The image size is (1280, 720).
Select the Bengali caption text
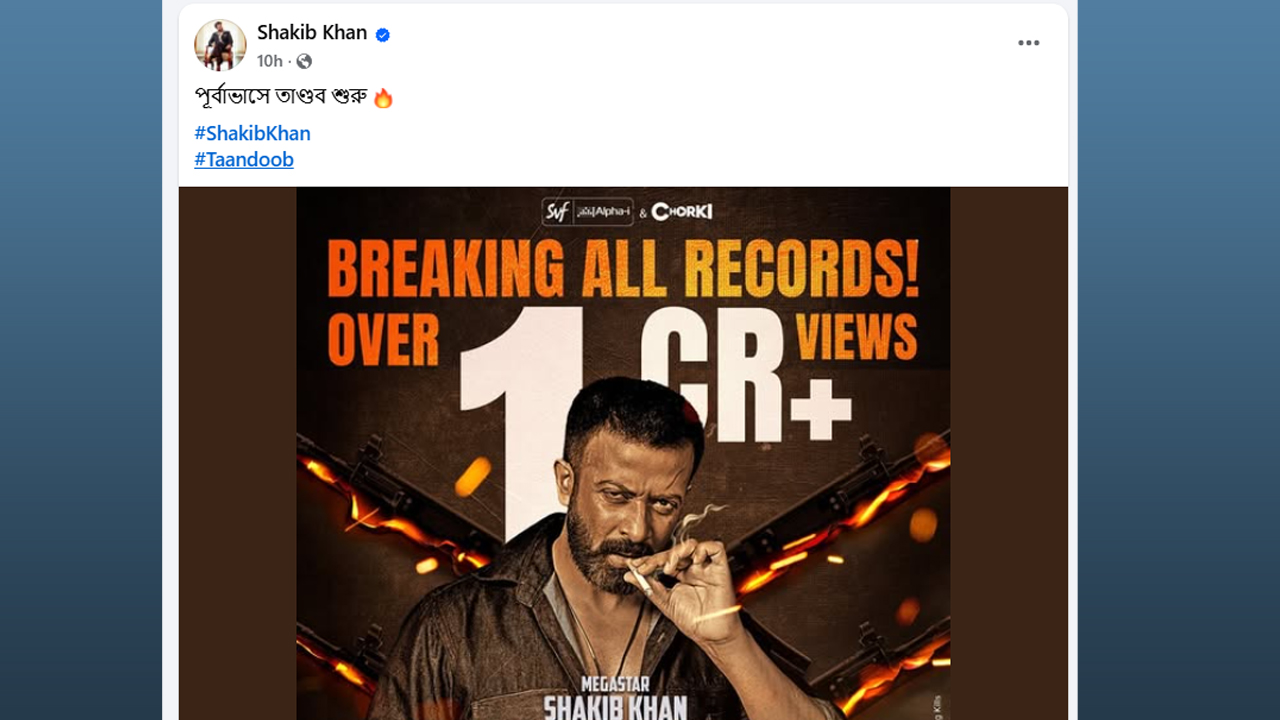coord(280,97)
